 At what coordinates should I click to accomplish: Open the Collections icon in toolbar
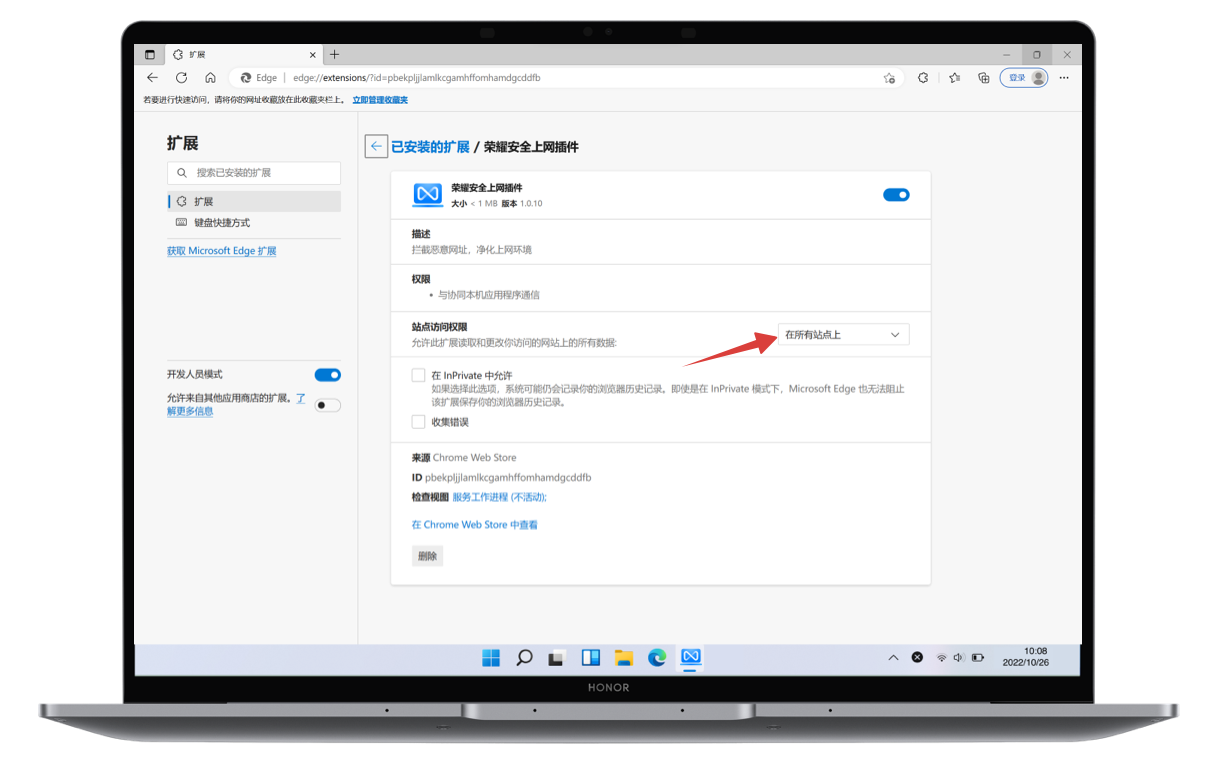click(x=983, y=78)
